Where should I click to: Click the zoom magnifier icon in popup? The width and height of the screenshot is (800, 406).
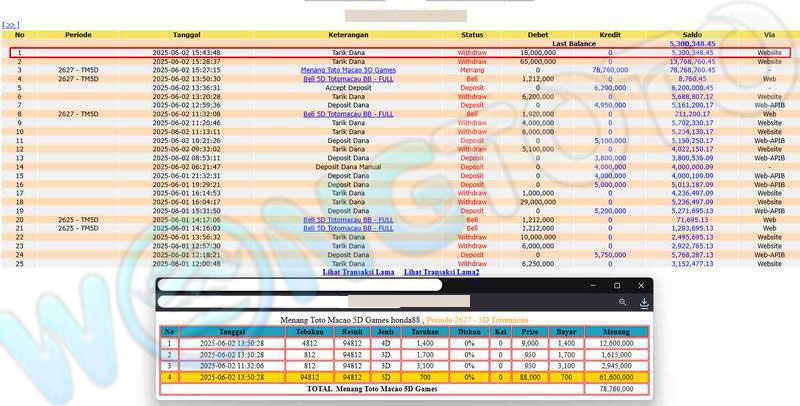point(622,302)
